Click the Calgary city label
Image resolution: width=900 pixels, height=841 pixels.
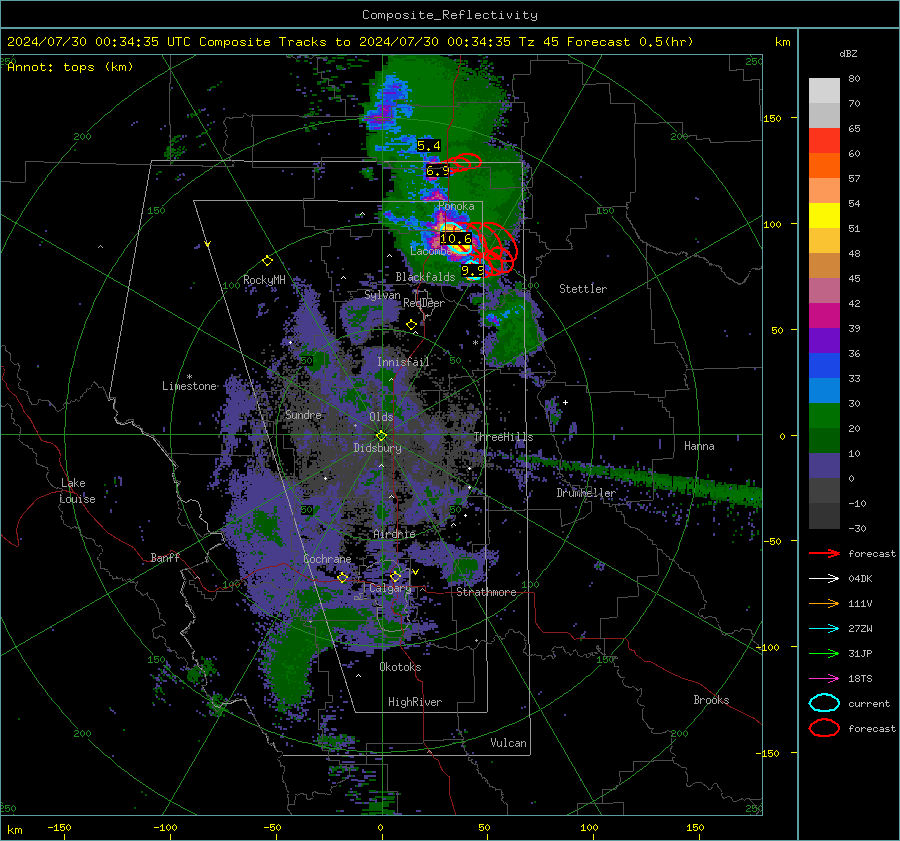pyautogui.click(x=390, y=588)
